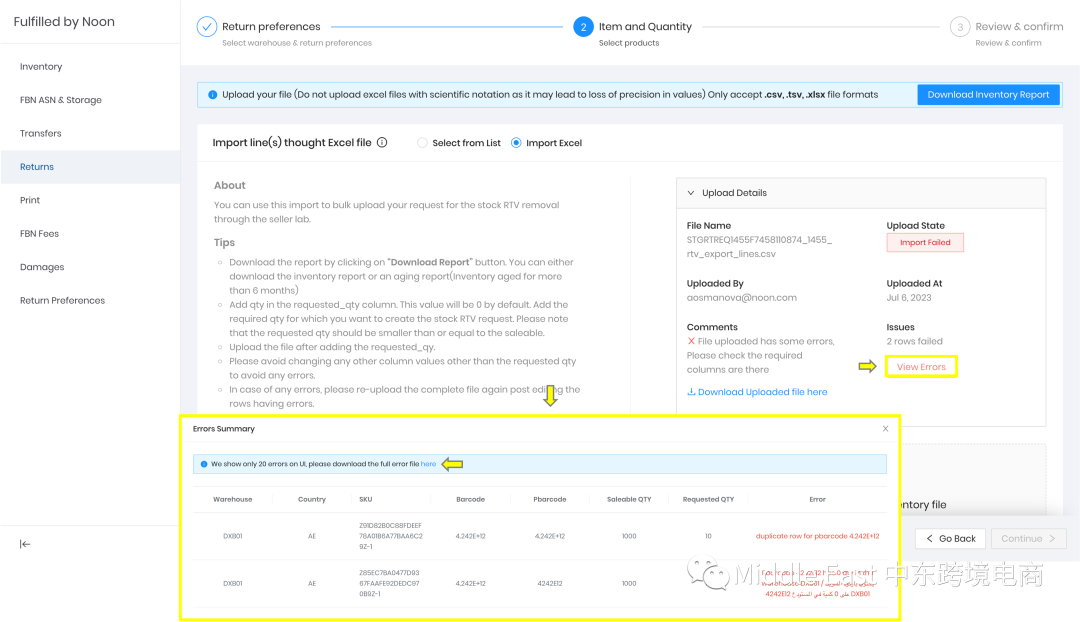
Task: Click the step 3 Review & confirm circle
Action: tap(960, 27)
